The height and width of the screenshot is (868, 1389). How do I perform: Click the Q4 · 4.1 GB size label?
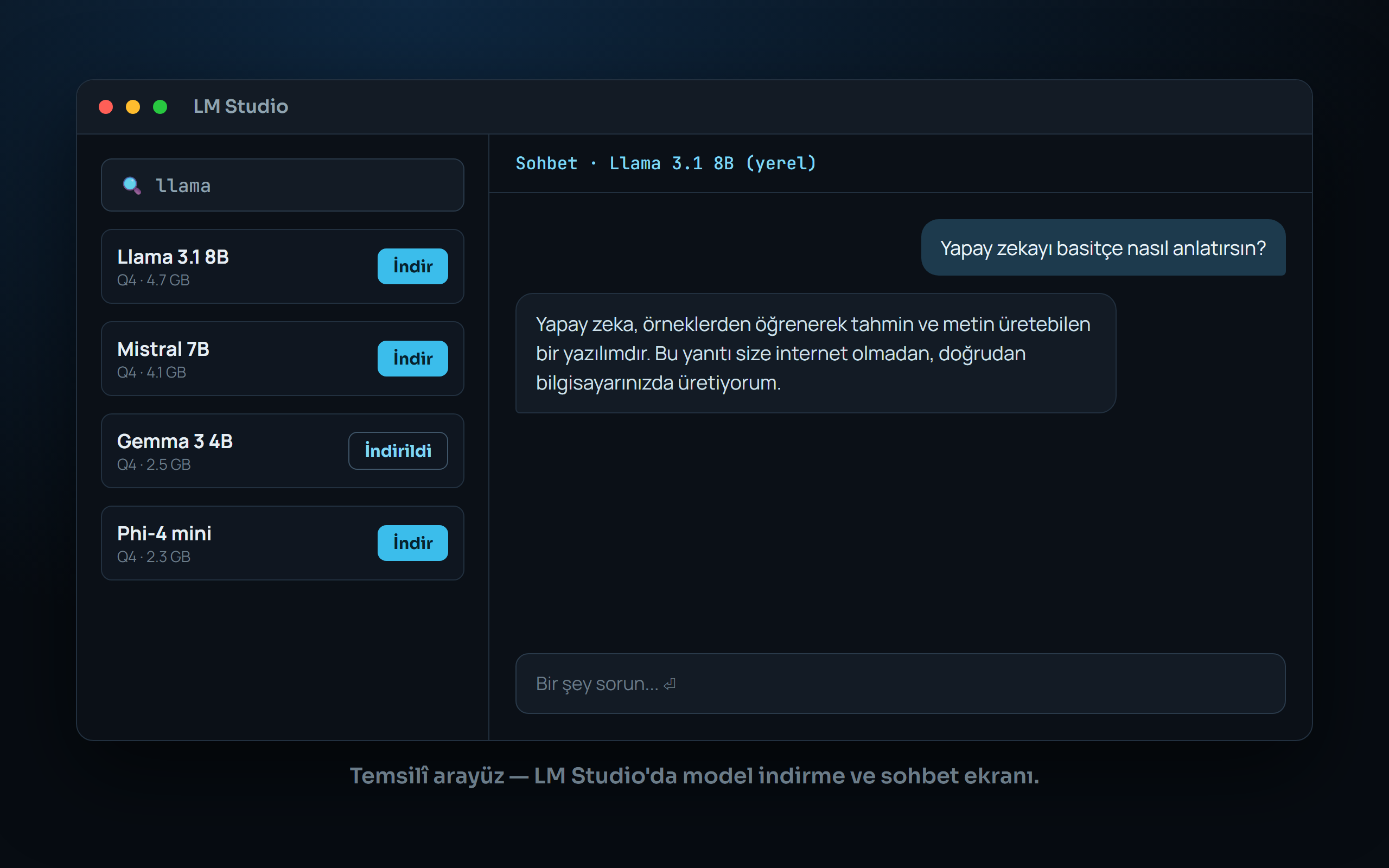pos(151,373)
